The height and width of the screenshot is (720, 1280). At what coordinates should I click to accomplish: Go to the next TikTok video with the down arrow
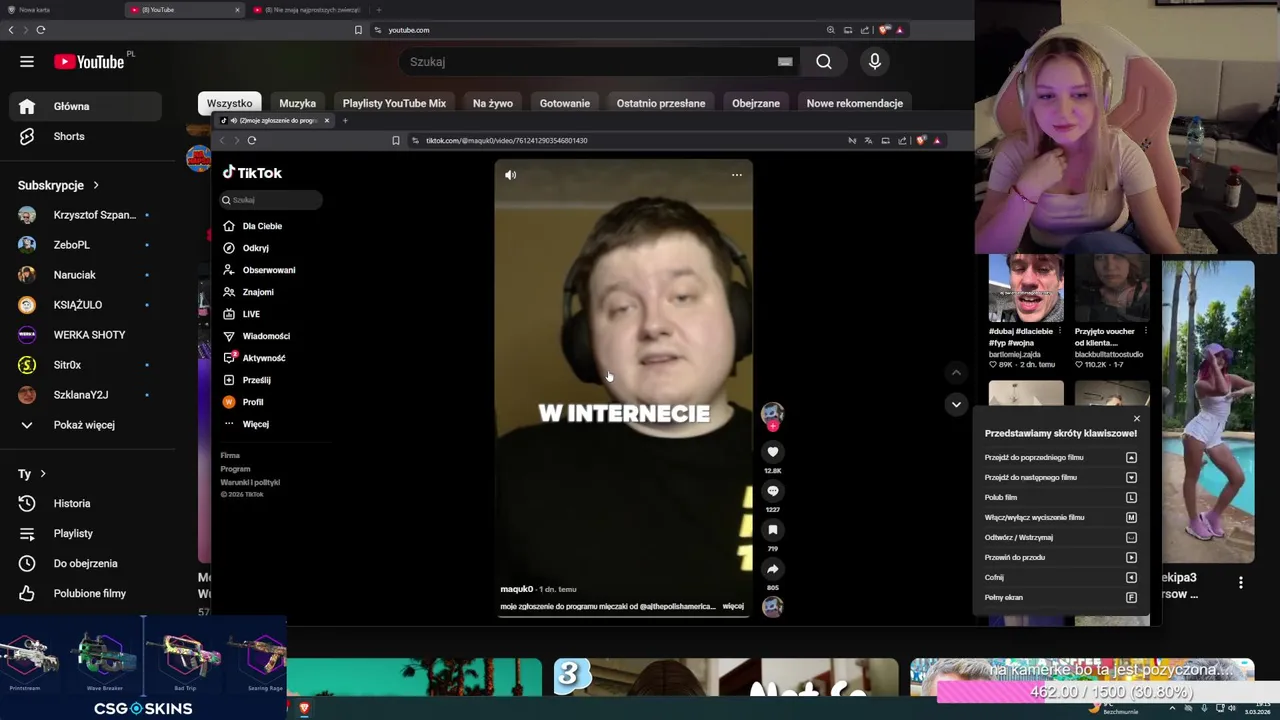click(956, 405)
